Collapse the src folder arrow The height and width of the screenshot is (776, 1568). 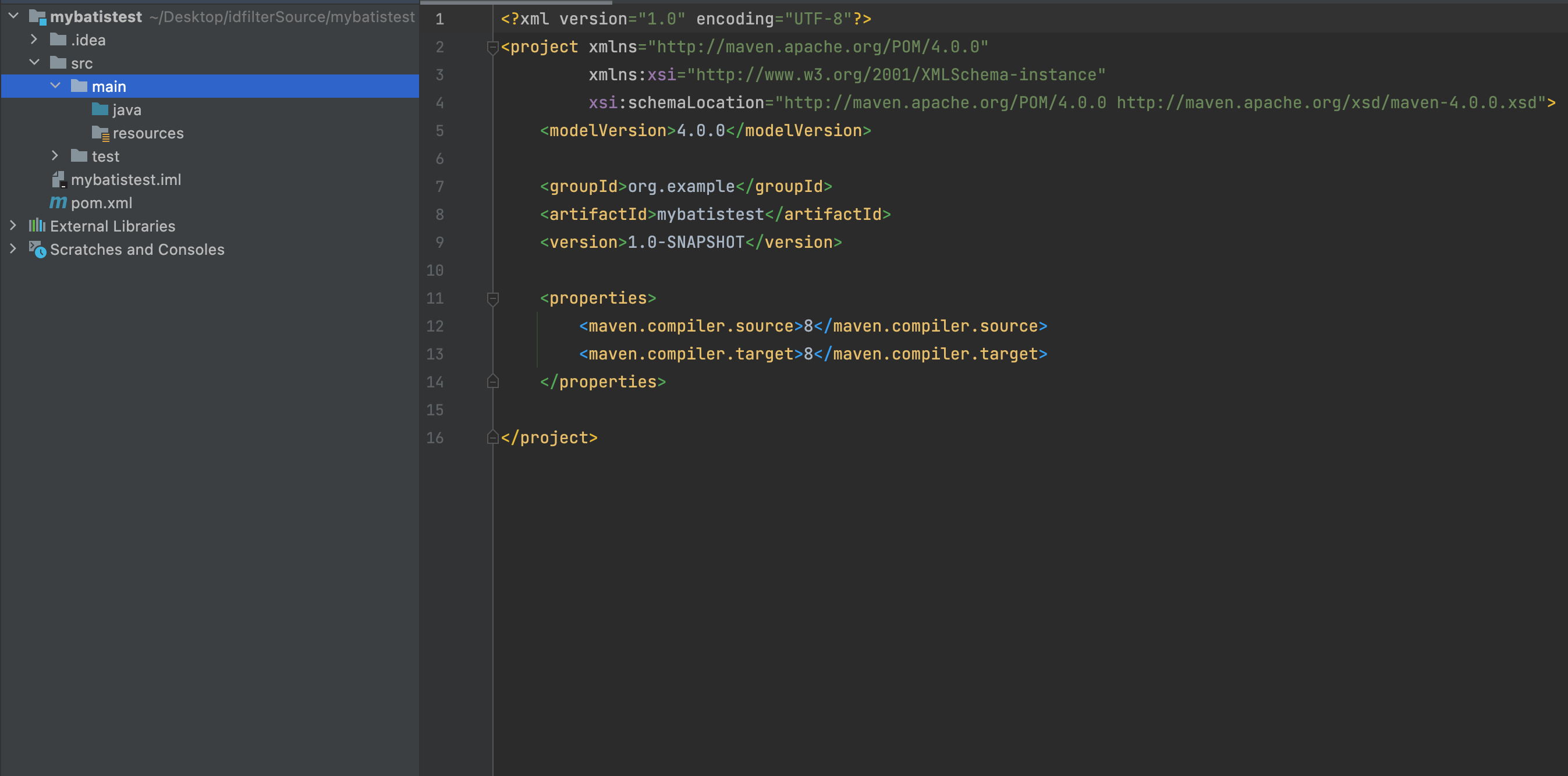(x=35, y=63)
